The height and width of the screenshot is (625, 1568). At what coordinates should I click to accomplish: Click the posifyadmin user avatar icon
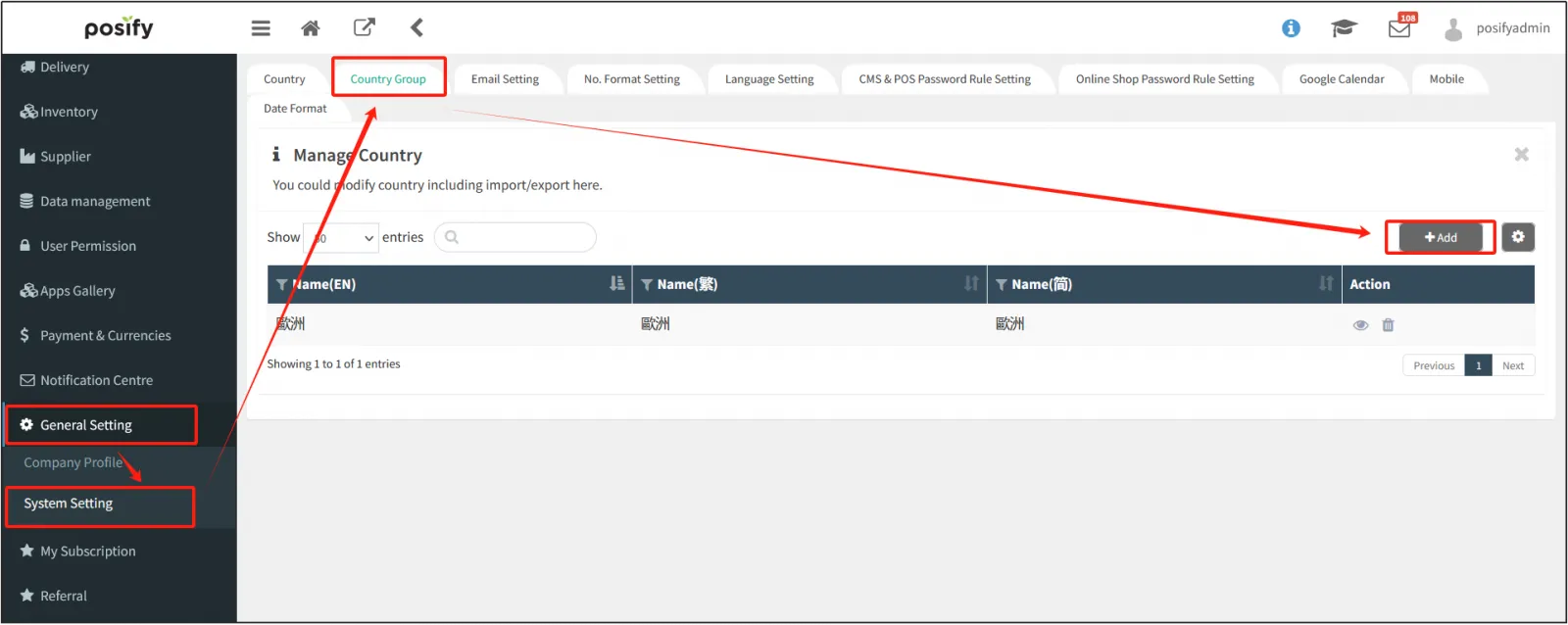[1453, 29]
